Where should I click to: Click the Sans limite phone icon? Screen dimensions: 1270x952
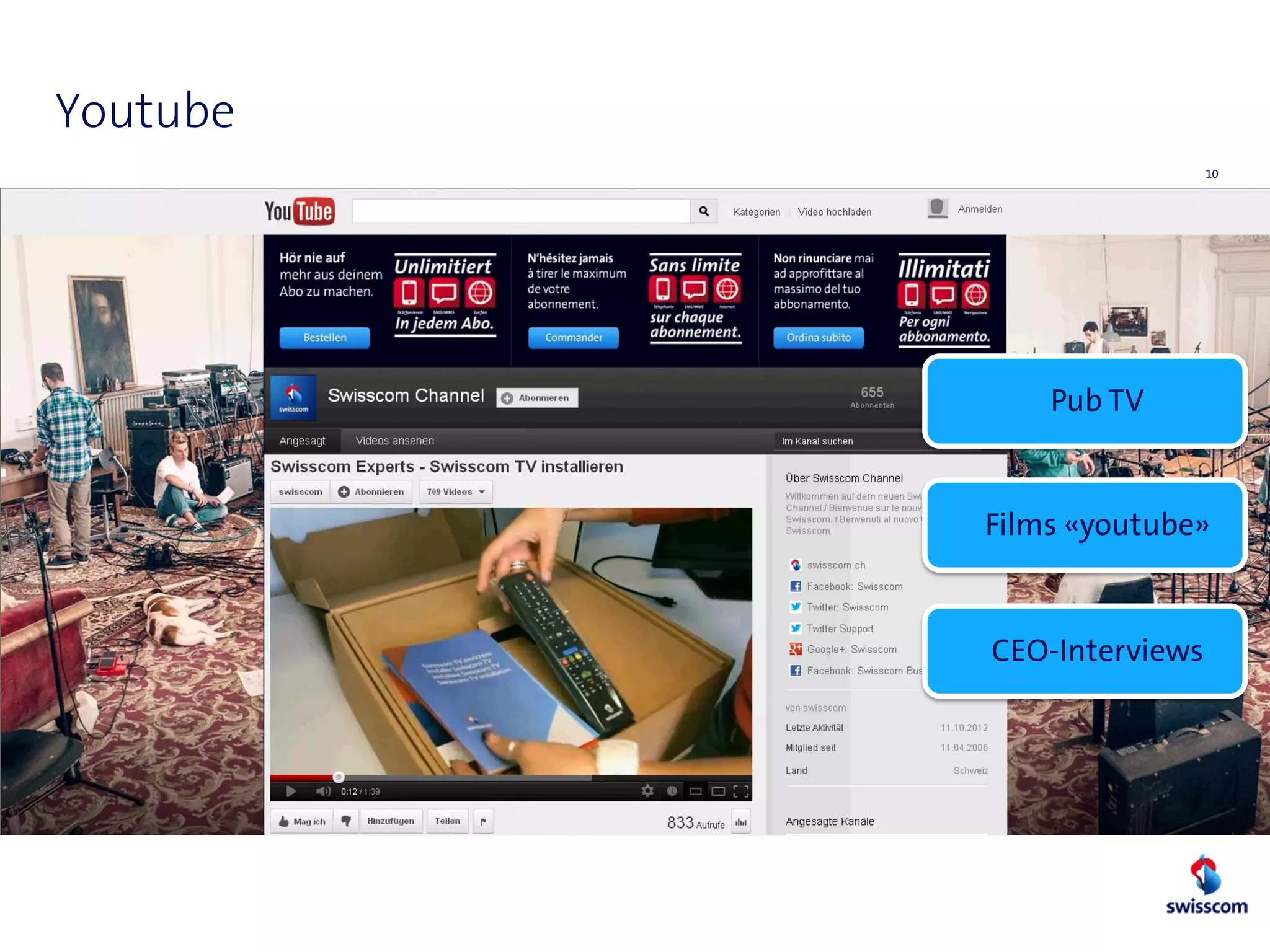pos(663,289)
